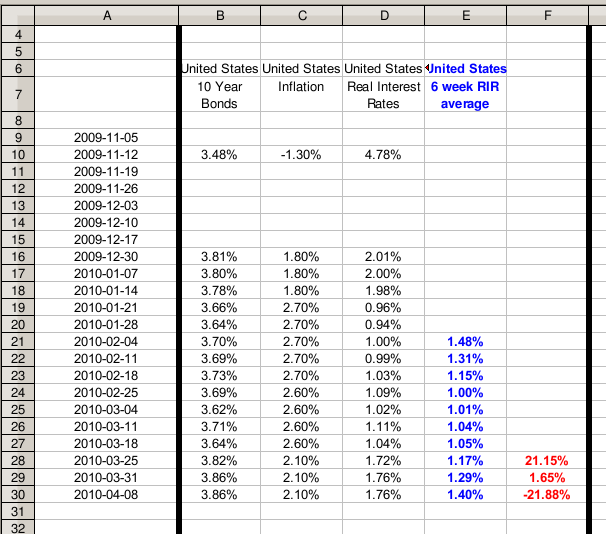Click the date cell 2009-11-12
The height and width of the screenshot is (534, 606).
106,155
